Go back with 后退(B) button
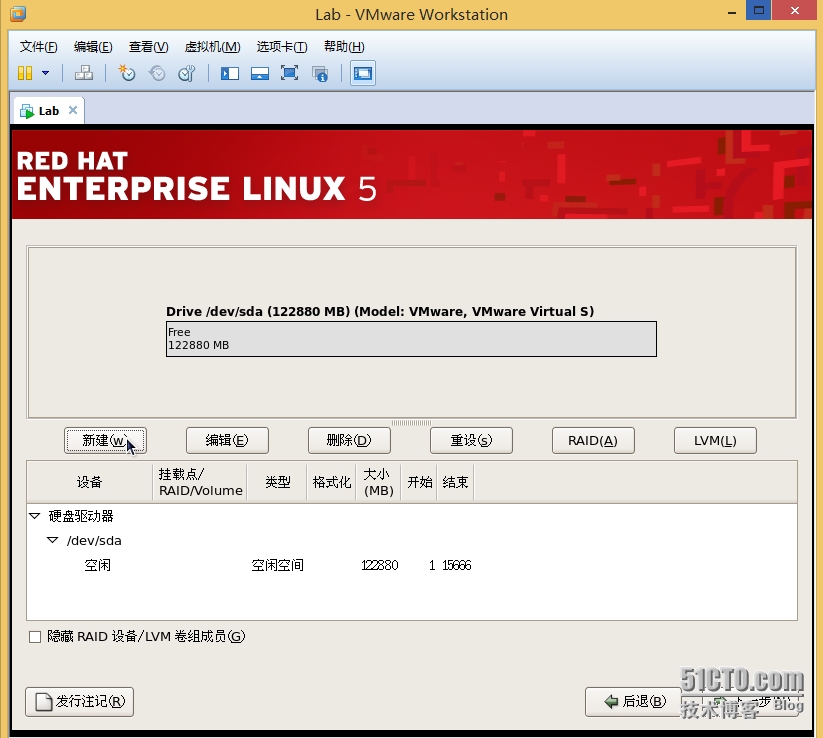The height and width of the screenshot is (738, 823). pyautogui.click(x=634, y=702)
